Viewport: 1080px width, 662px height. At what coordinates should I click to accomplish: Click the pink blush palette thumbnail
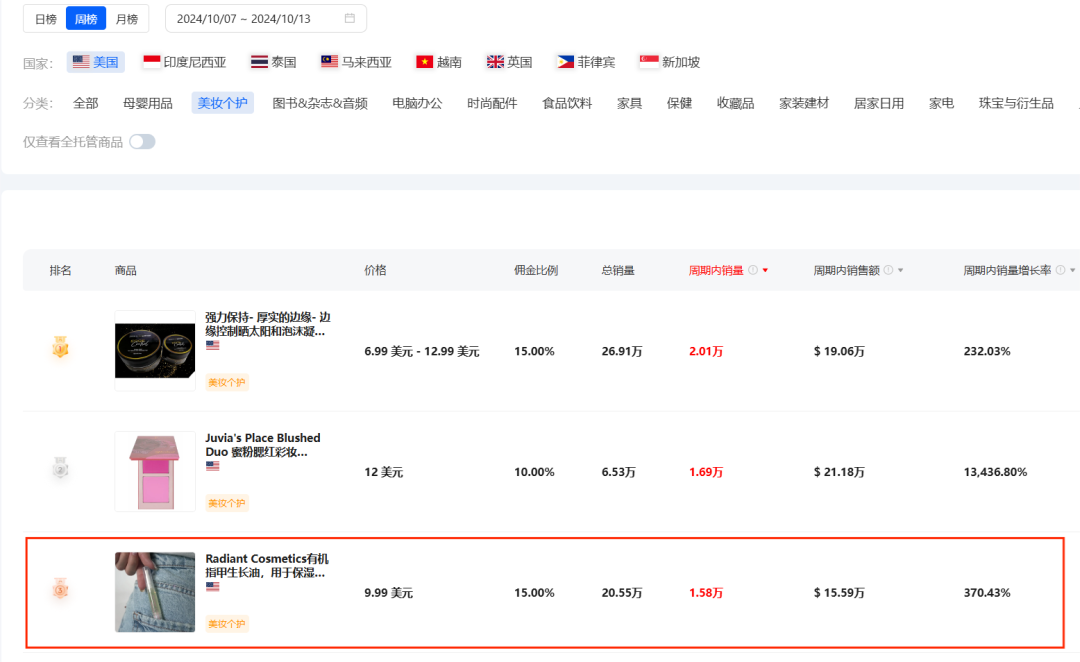(x=155, y=471)
